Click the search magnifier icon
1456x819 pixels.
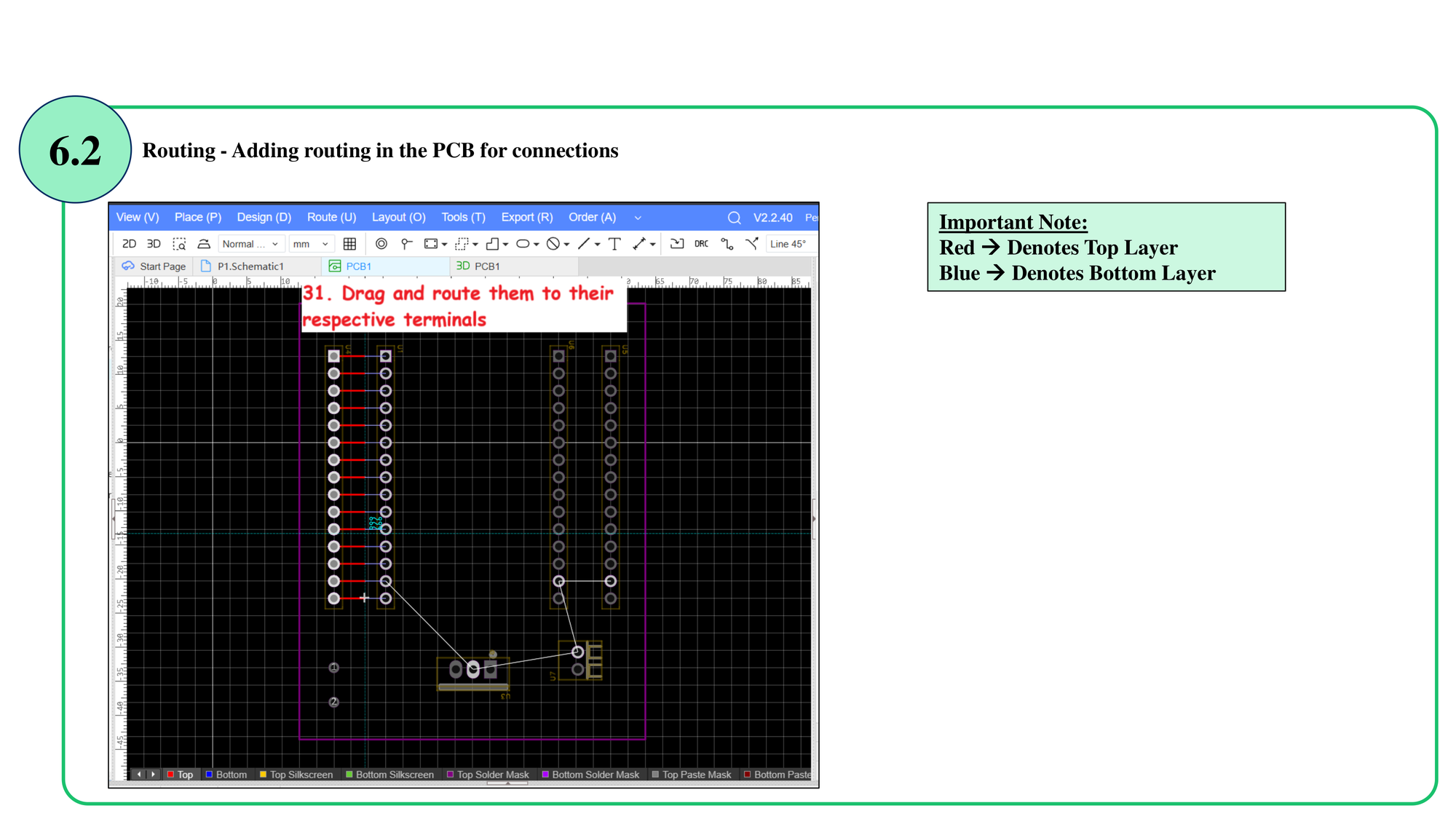(734, 218)
